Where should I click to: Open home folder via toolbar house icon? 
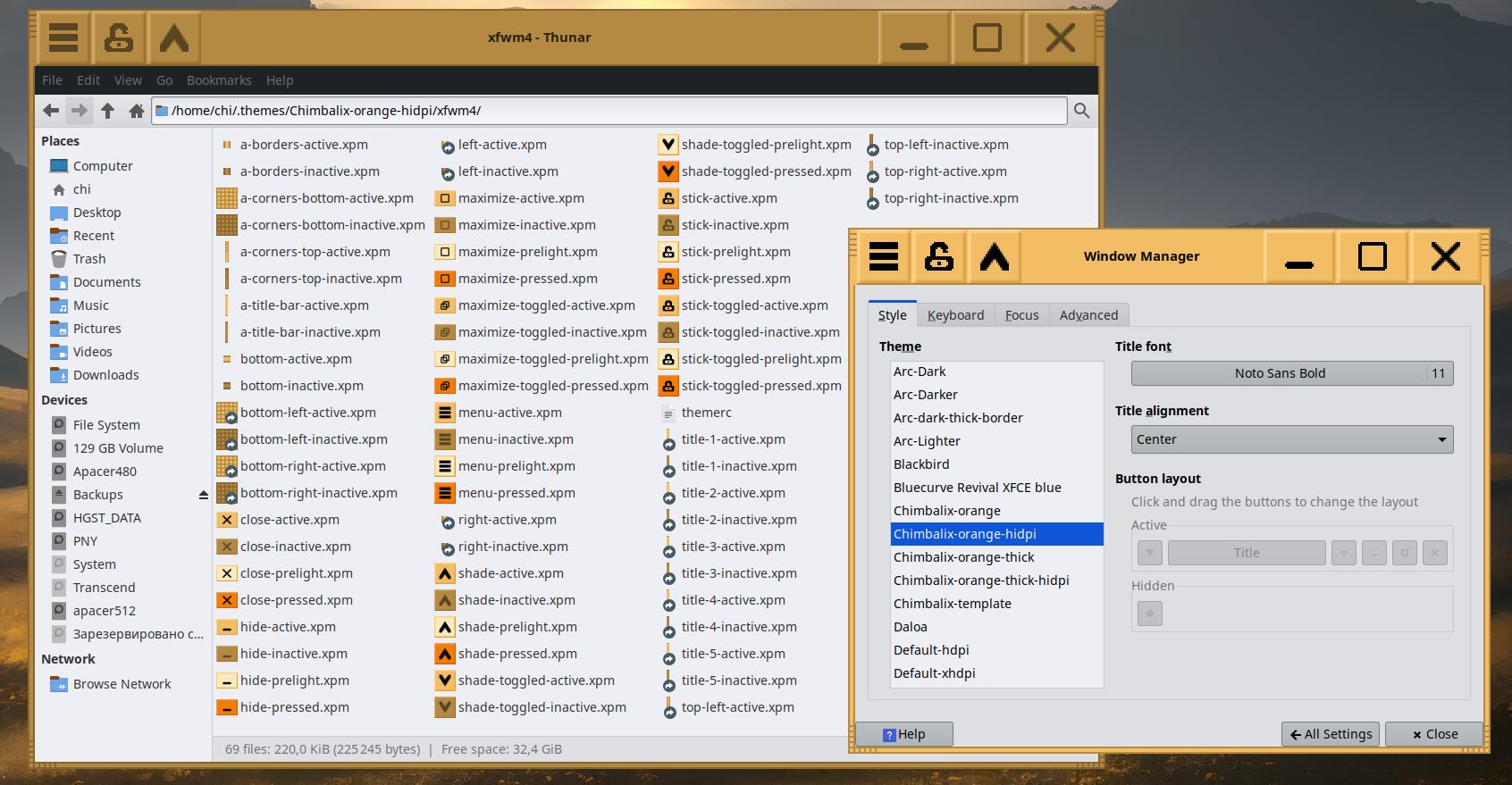(137, 111)
